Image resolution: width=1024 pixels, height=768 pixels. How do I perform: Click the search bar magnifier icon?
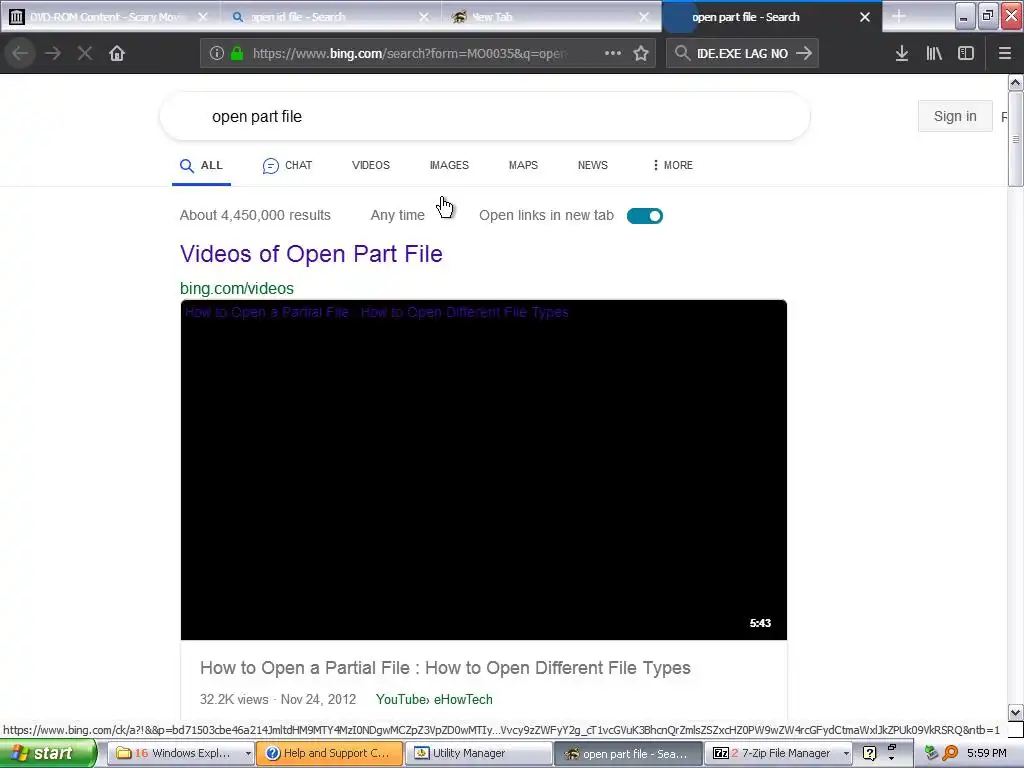pos(682,54)
